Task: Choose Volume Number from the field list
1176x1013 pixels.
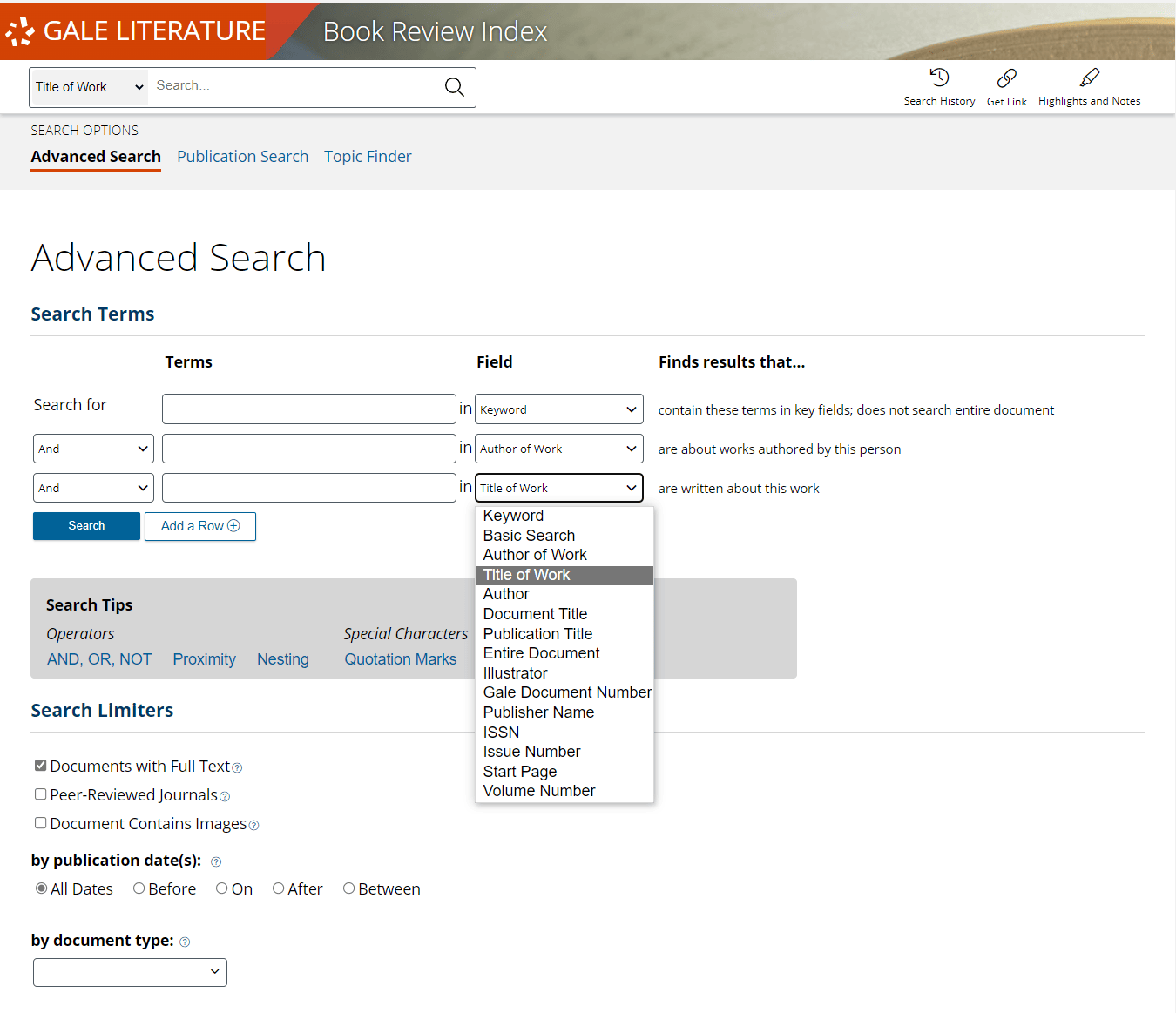Action: tap(564, 792)
